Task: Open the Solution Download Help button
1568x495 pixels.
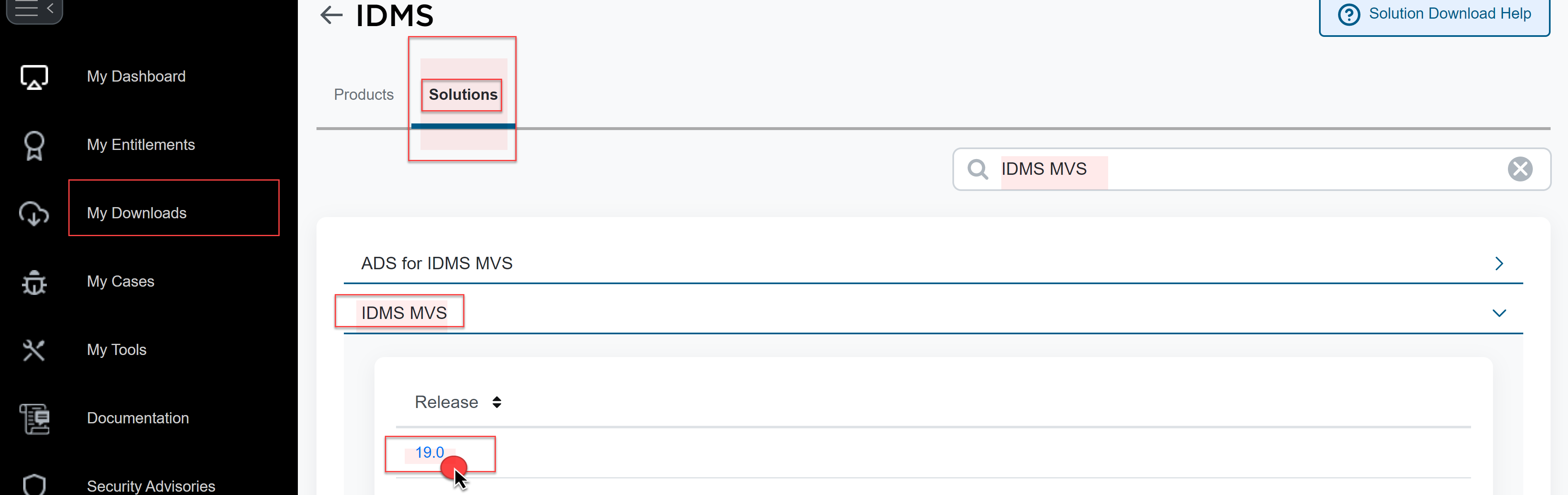Action: [1433, 14]
